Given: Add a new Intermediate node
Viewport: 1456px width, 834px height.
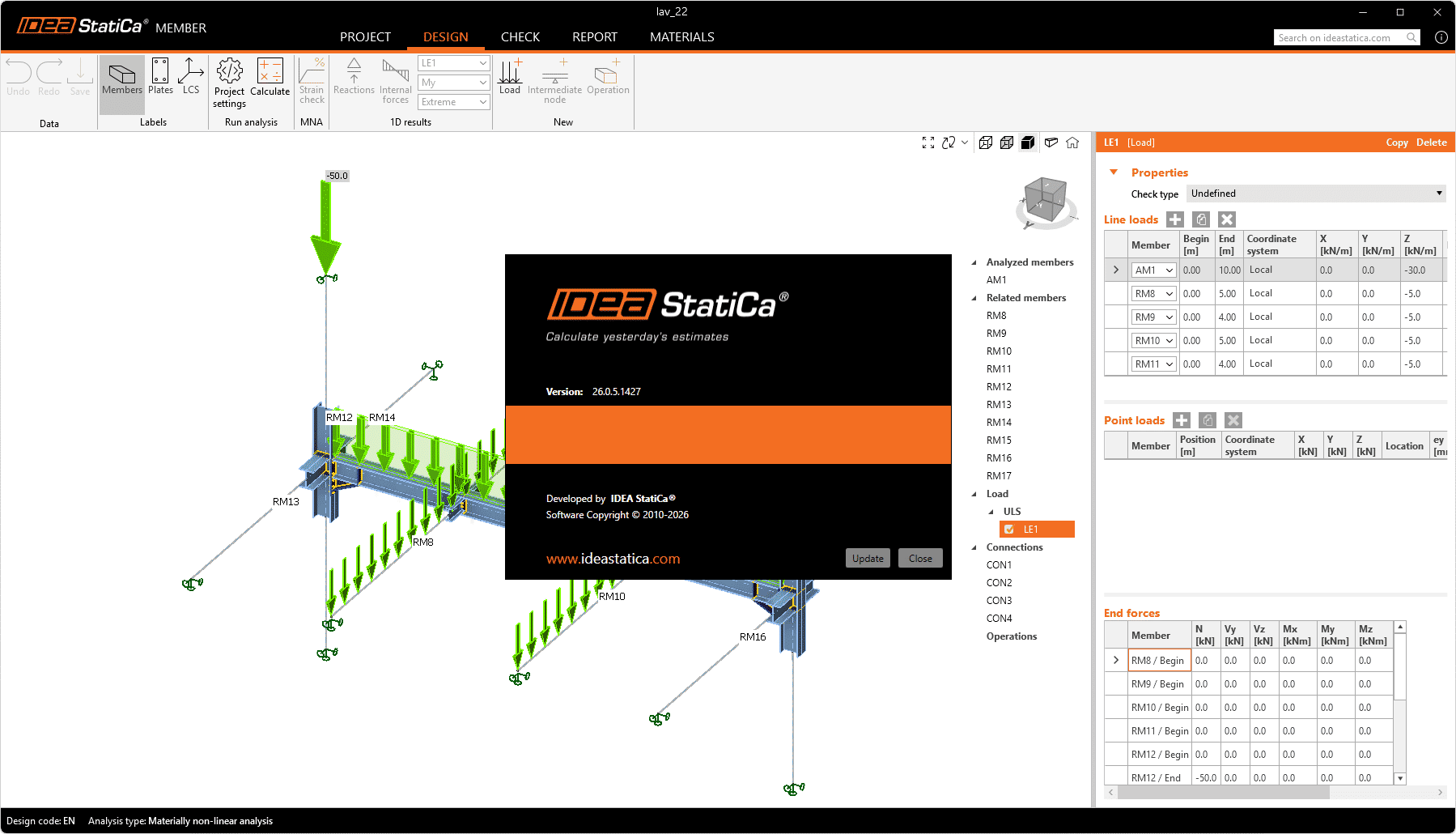Looking at the screenshot, I should [x=554, y=81].
